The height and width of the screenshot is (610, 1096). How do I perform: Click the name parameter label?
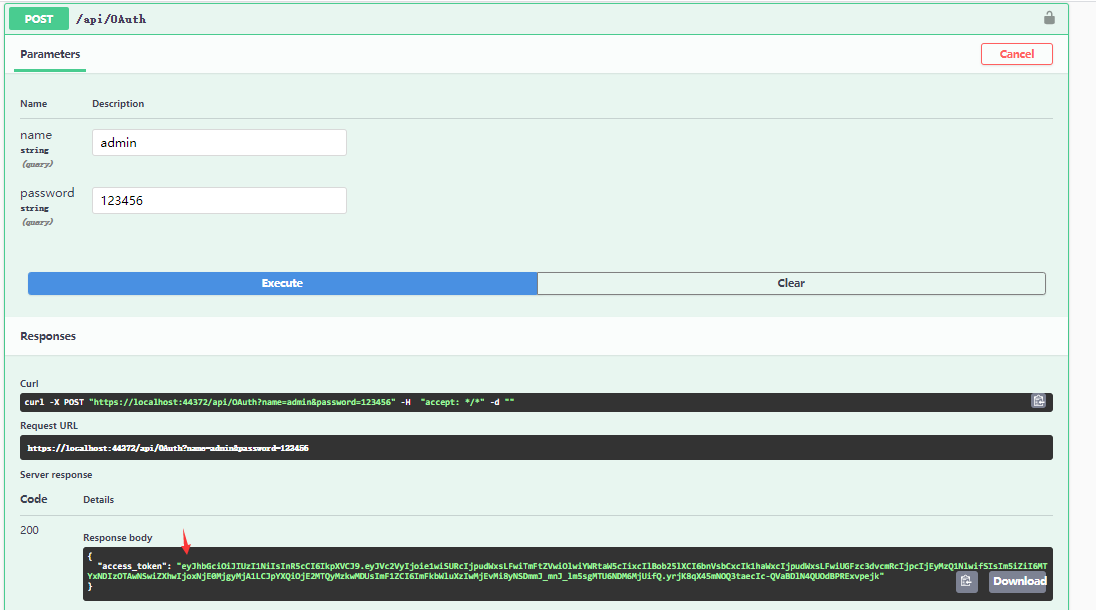pos(36,135)
